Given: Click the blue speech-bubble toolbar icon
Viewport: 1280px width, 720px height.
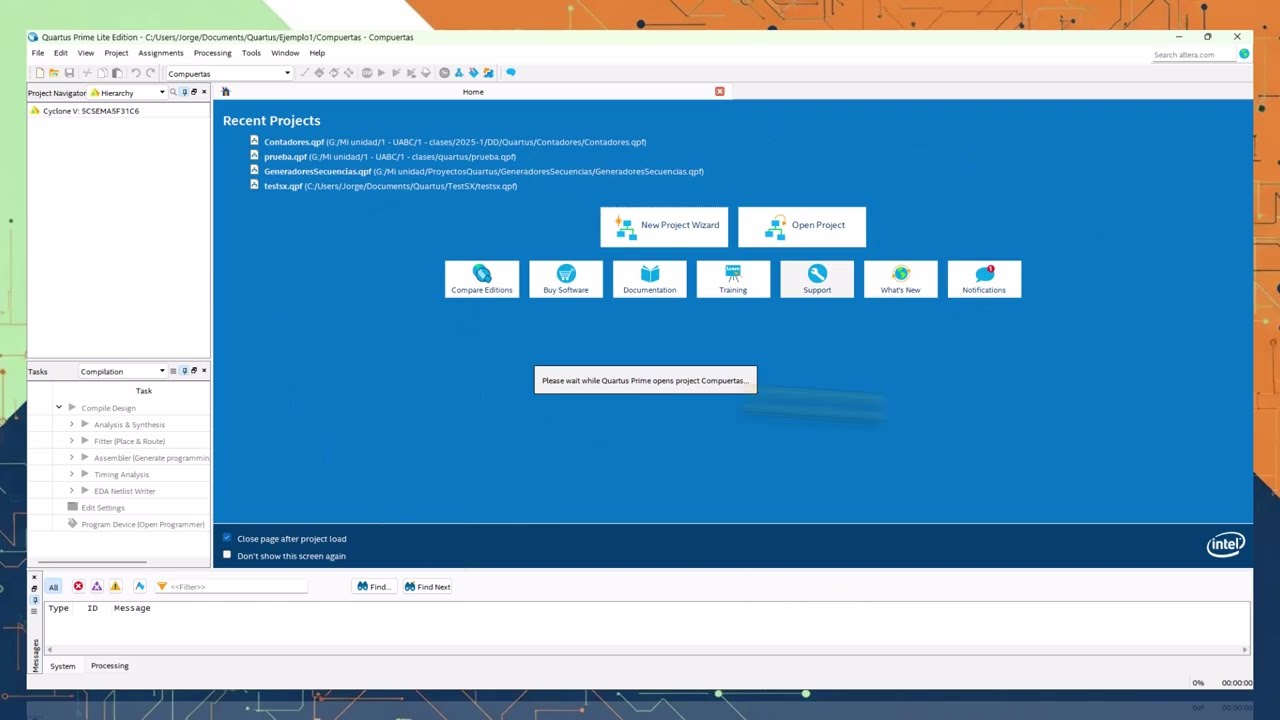Looking at the screenshot, I should click(x=510, y=72).
